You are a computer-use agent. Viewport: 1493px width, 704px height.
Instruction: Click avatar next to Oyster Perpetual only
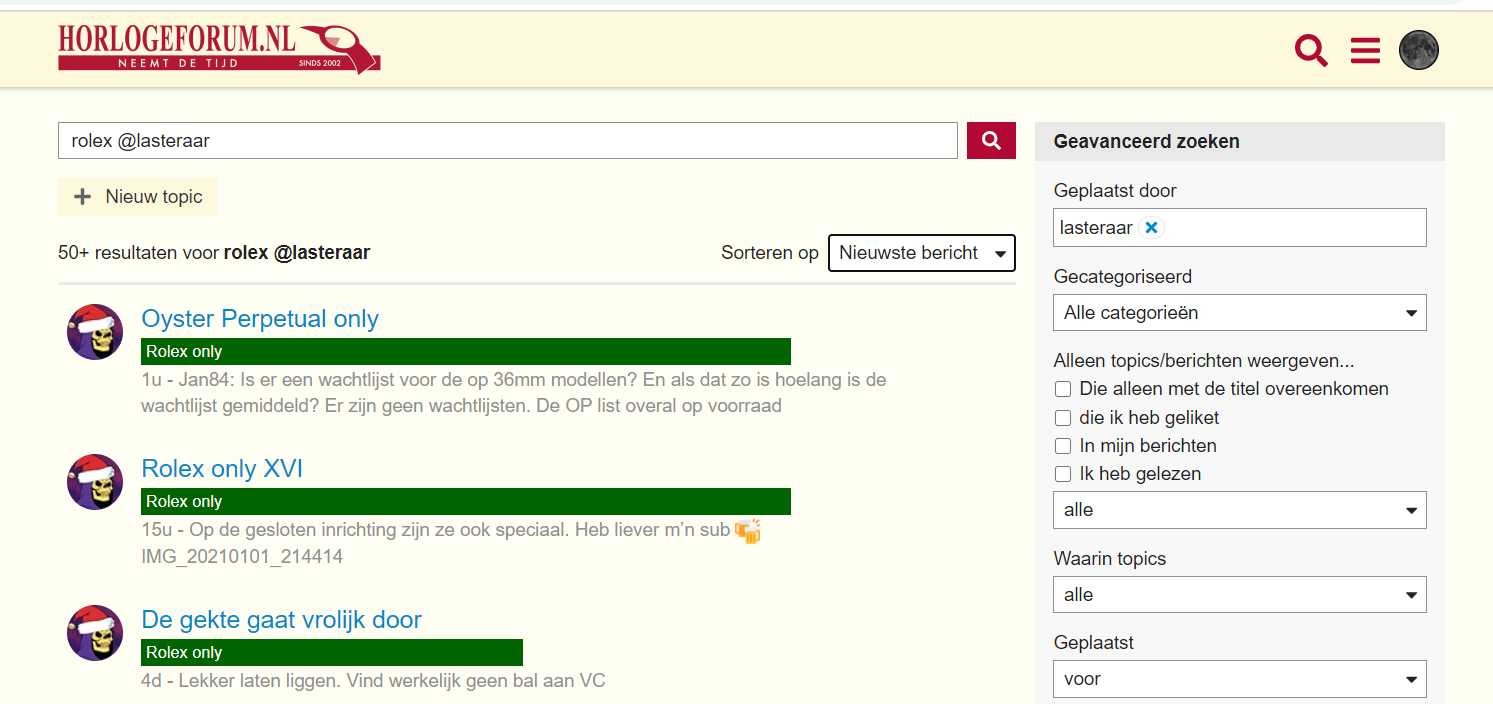[95, 332]
